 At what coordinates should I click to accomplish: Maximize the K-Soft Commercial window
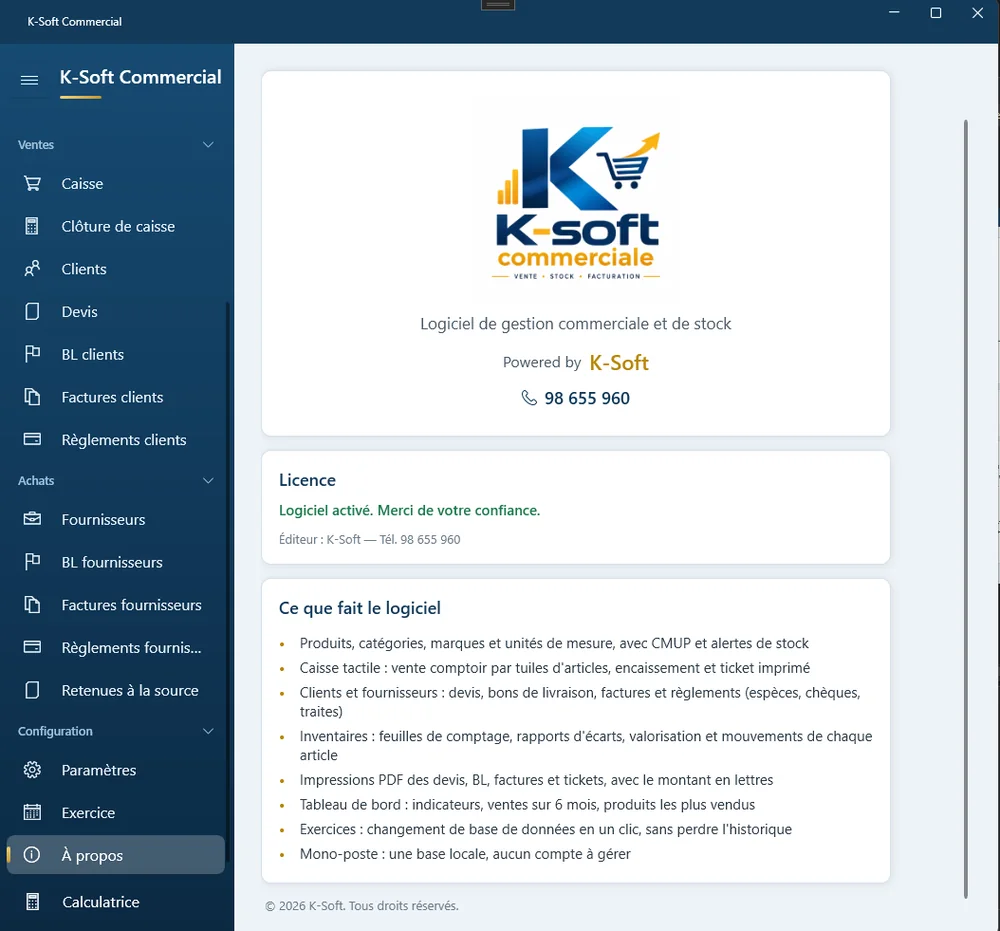click(x=936, y=13)
